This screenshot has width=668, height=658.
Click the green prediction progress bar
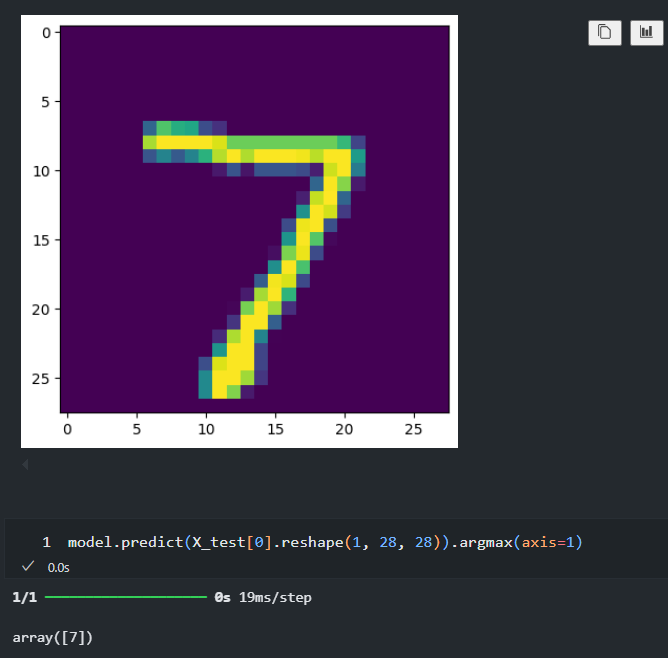pyautogui.click(x=126, y=597)
